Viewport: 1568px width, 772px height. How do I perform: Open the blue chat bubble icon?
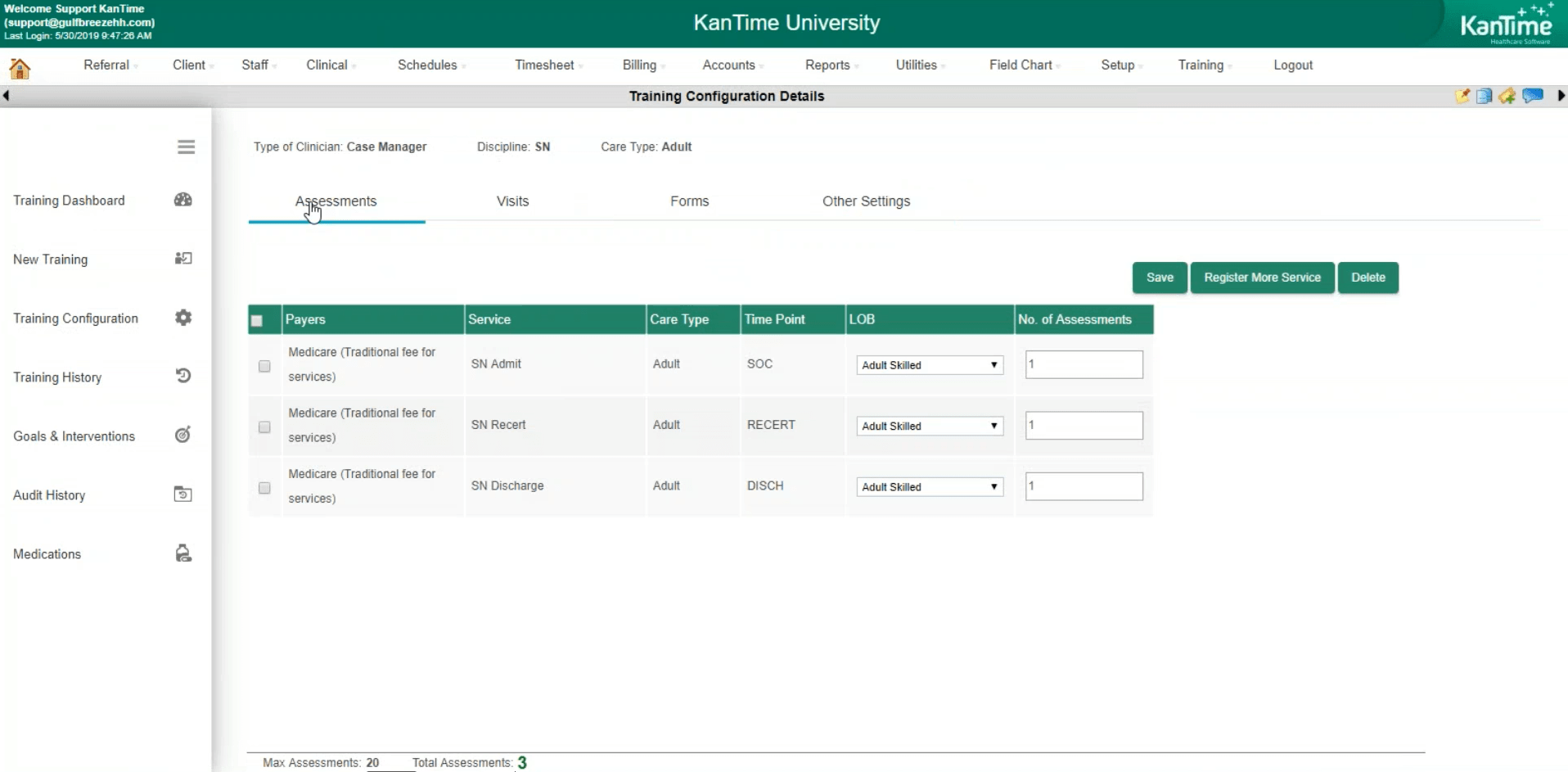point(1533,96)
